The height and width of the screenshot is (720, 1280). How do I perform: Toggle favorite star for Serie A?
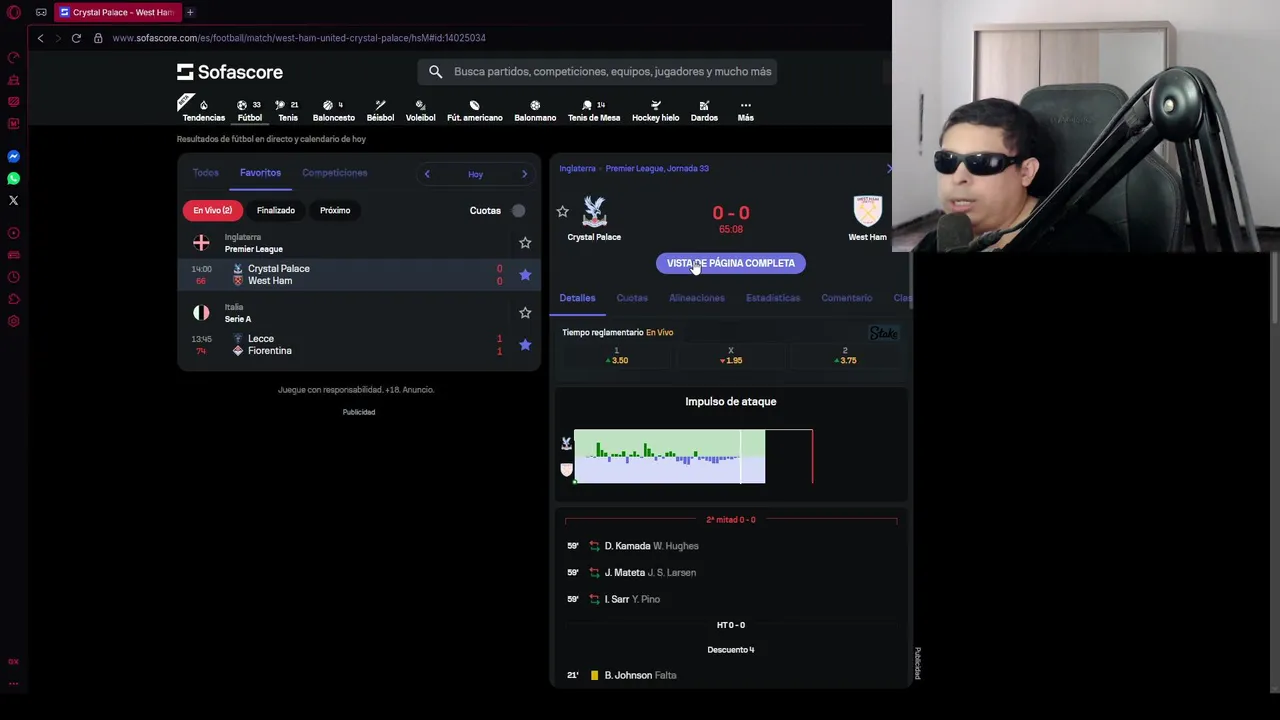point(525,313)
